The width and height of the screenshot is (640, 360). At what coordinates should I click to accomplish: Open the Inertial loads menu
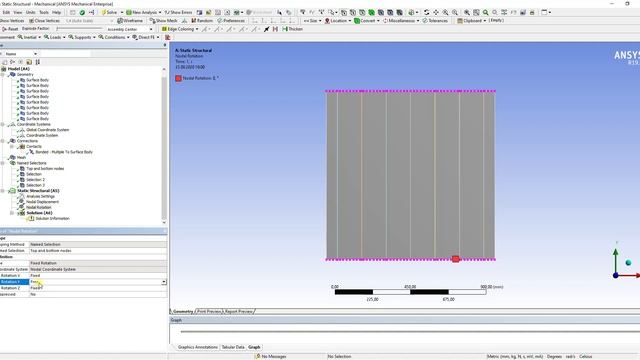coord(29,37)
